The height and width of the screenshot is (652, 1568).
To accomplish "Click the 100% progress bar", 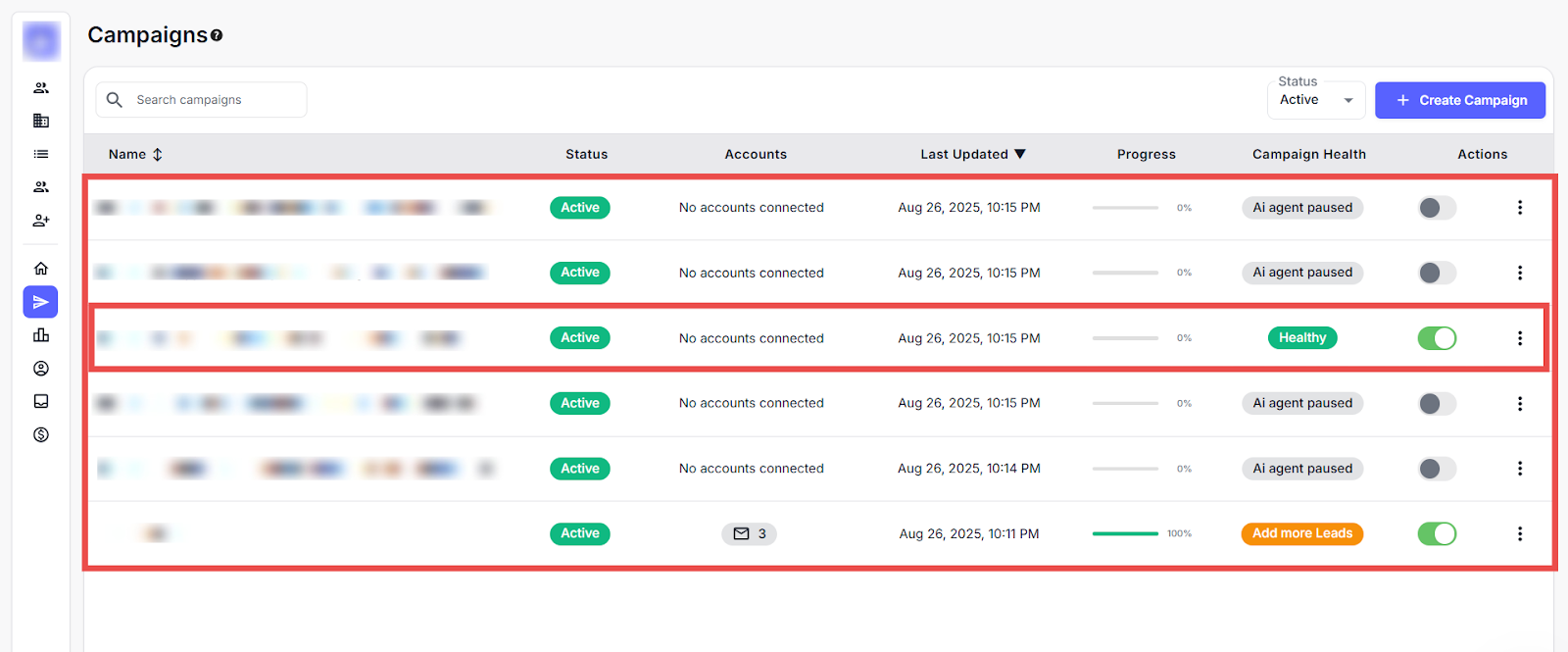I will 1125,533.
